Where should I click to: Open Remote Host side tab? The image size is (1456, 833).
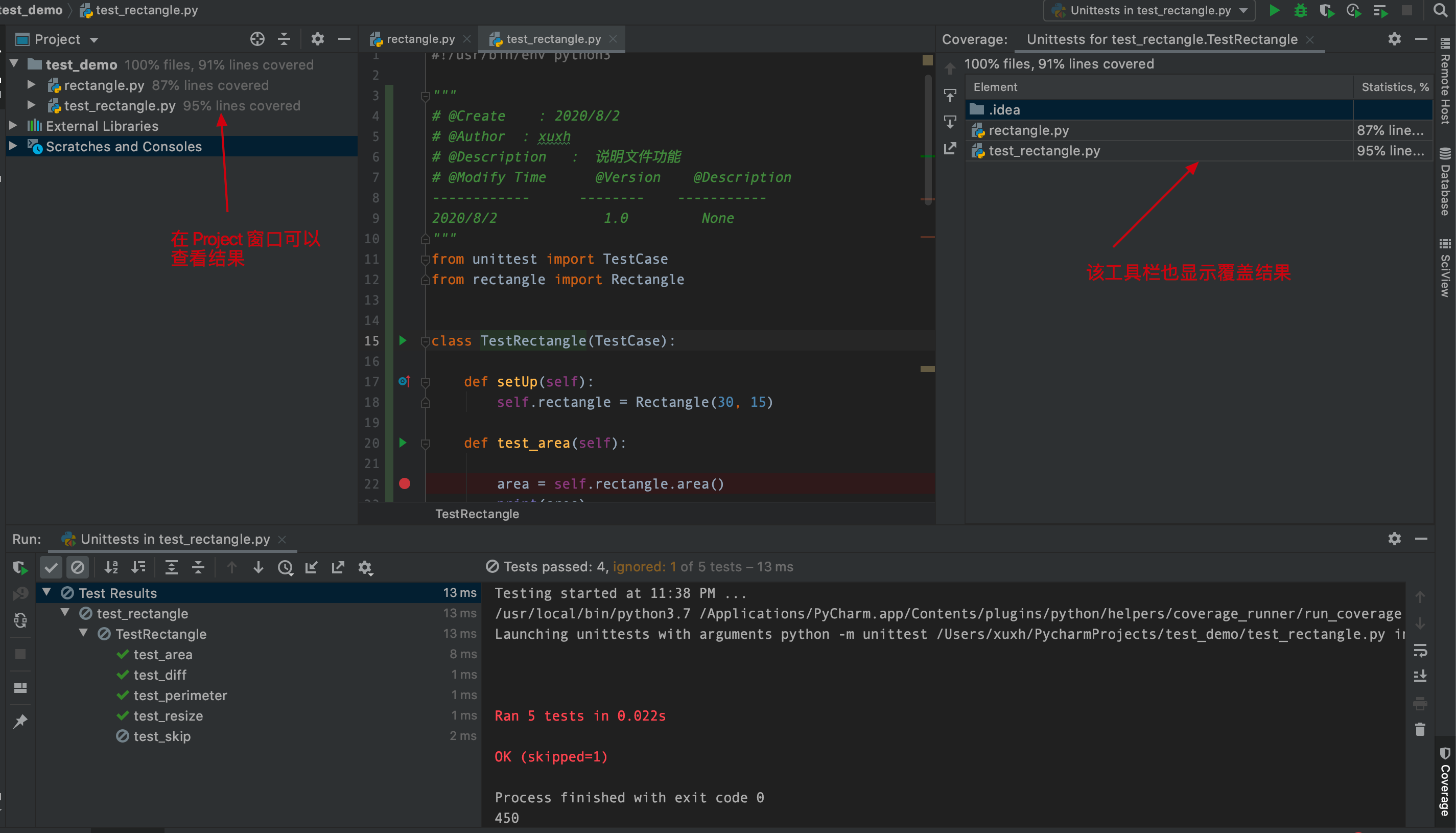pyautogui.click(x=1445, y=81)
